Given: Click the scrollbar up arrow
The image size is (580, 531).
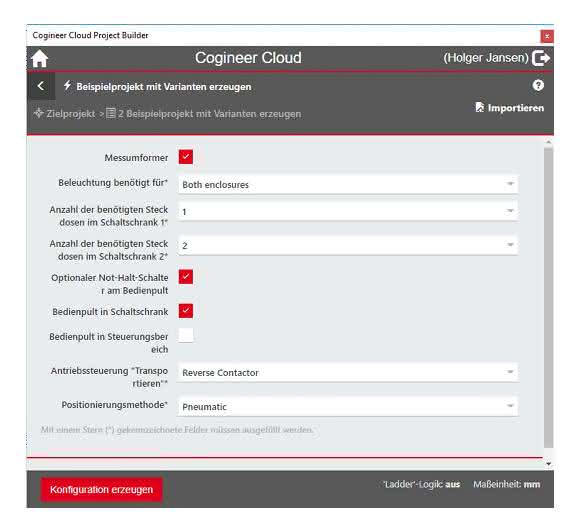Looking at the screenshot, I should point(549,142).
